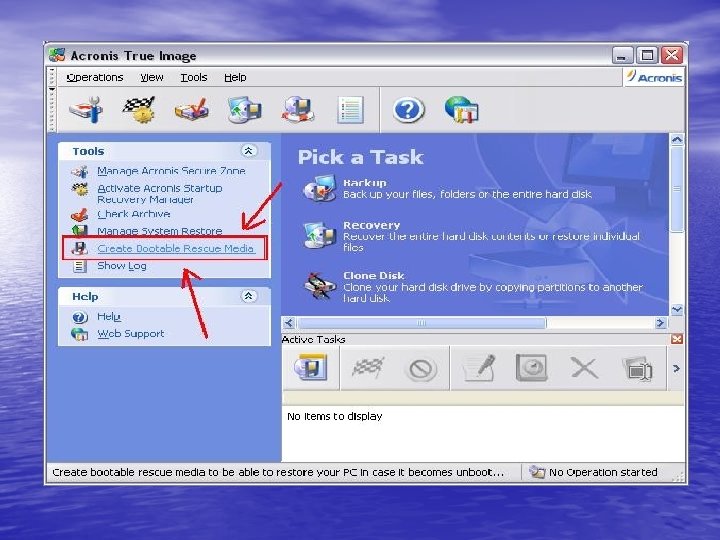Open the Check Archive link
Viewport: 720px width, 540px height.
tap(134, 214)
